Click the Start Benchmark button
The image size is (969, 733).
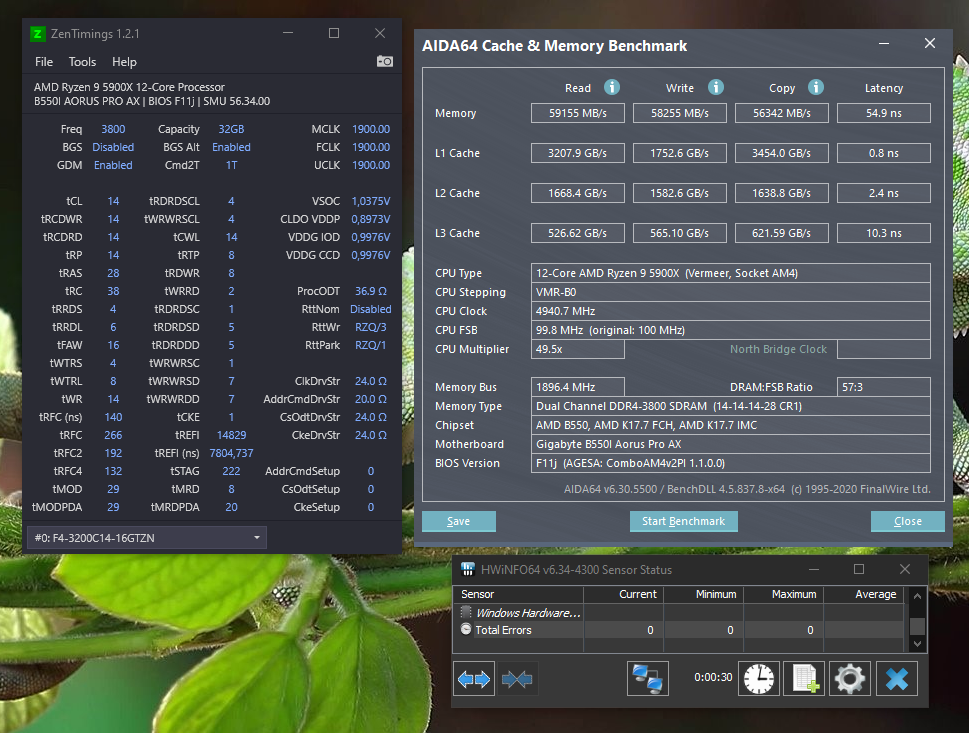coord(683,521)
